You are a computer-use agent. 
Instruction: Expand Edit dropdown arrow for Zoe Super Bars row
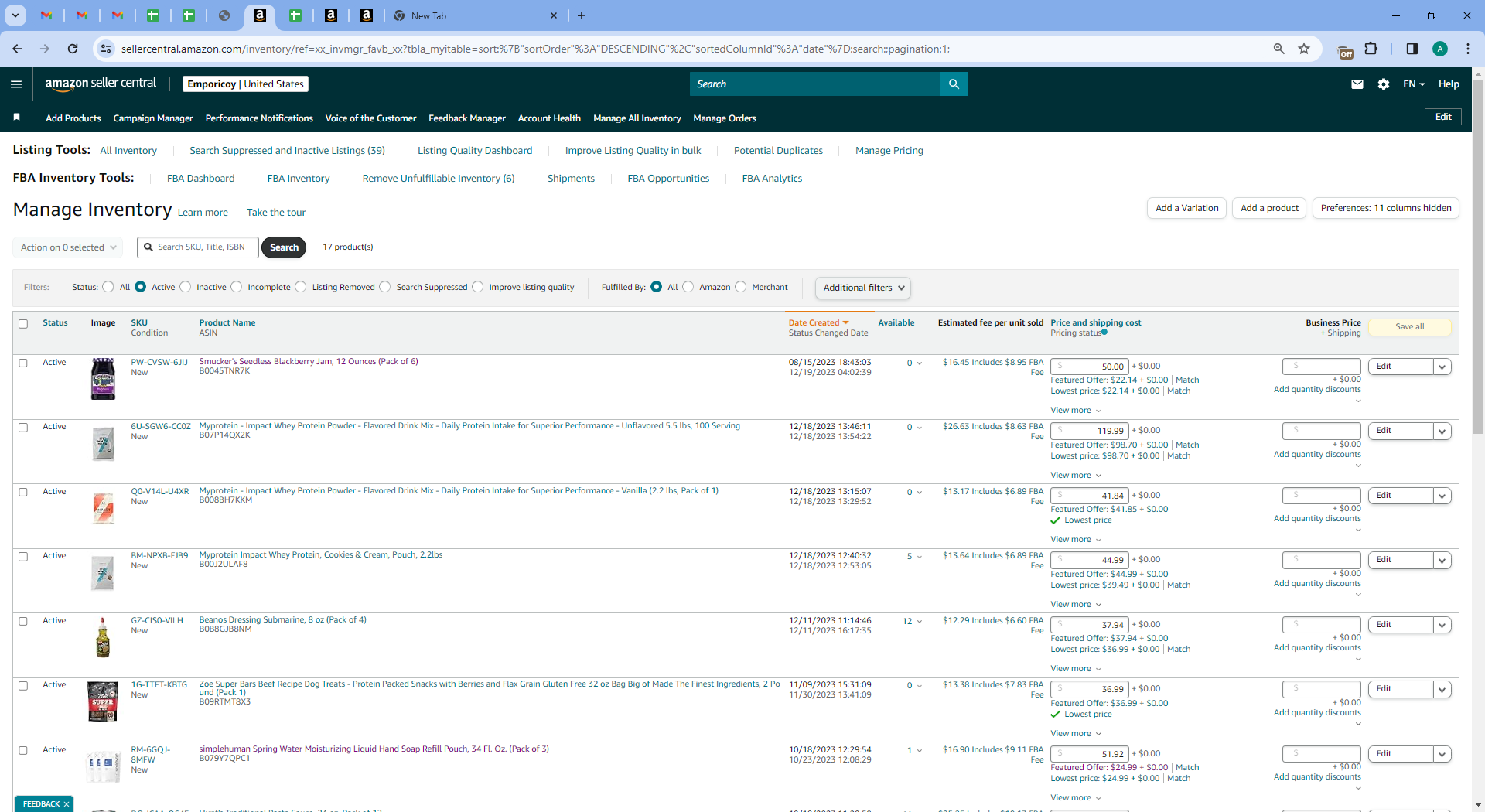coord(1442,689)
